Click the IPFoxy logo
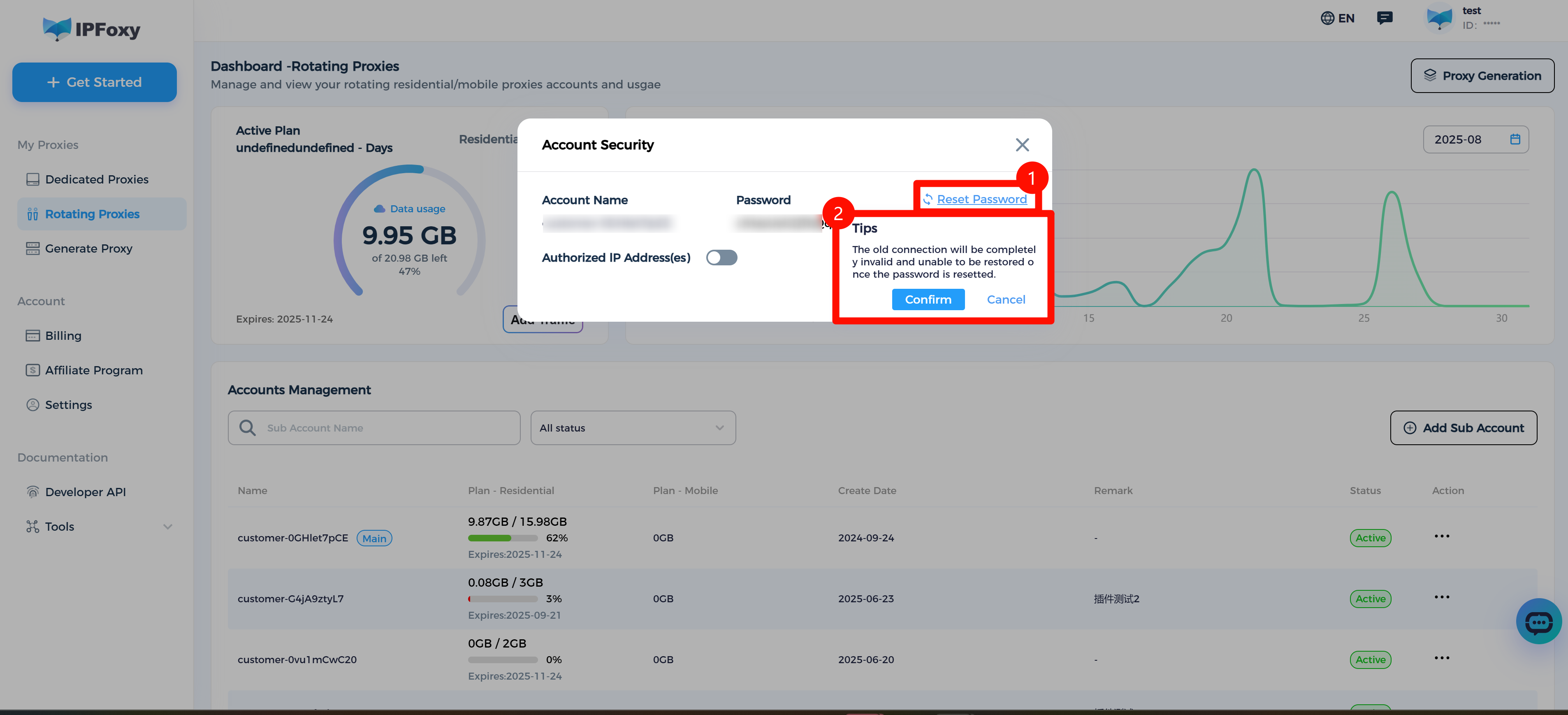Image resolution: width=1568 pixels, height=715 pixels. click(91, 29)
